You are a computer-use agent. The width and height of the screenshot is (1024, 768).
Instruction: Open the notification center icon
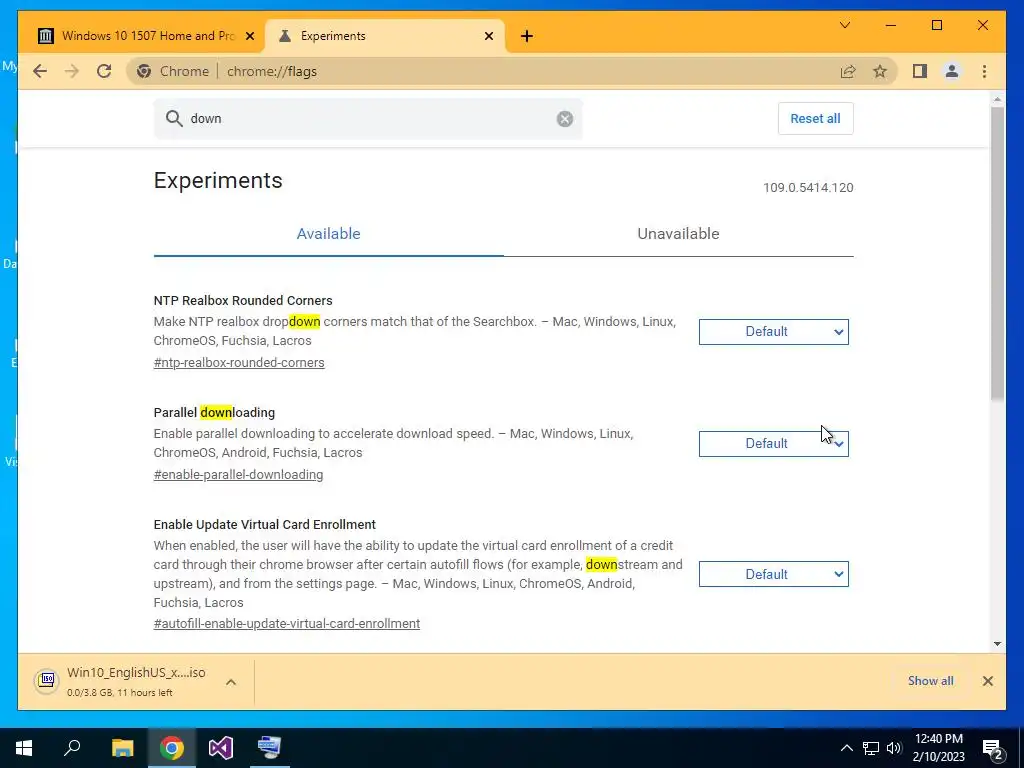993,749
